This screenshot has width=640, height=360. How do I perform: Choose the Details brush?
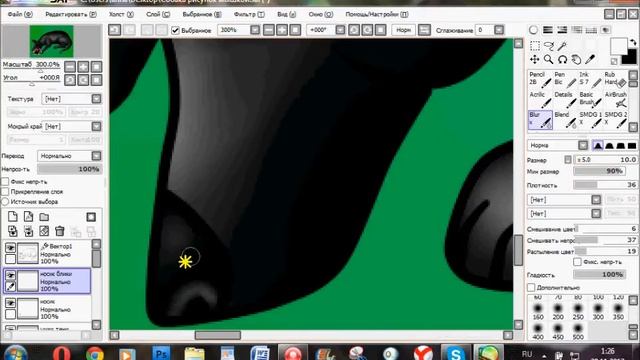pyautogui.click(x=566, y=99)
